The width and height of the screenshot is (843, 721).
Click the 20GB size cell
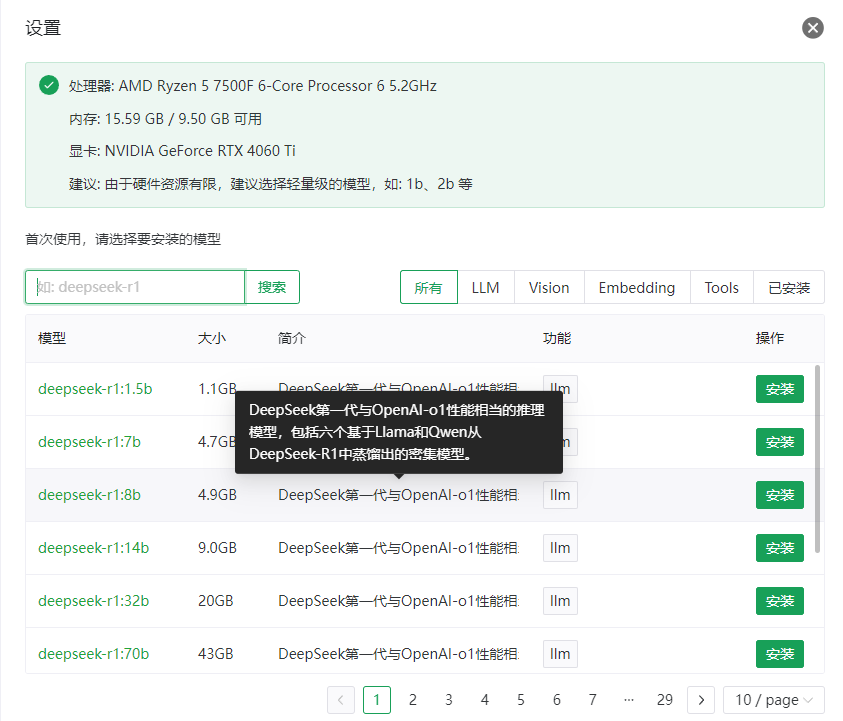tap(216, 601)
